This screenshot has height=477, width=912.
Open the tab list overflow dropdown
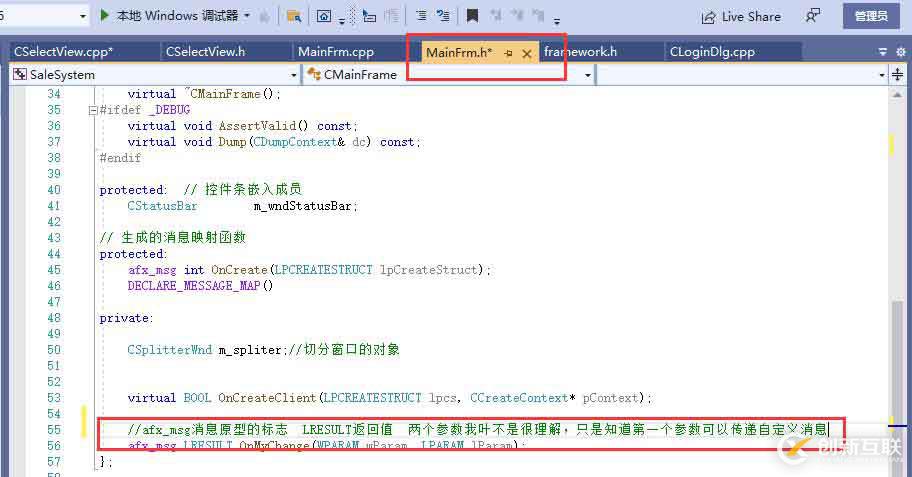883,52
